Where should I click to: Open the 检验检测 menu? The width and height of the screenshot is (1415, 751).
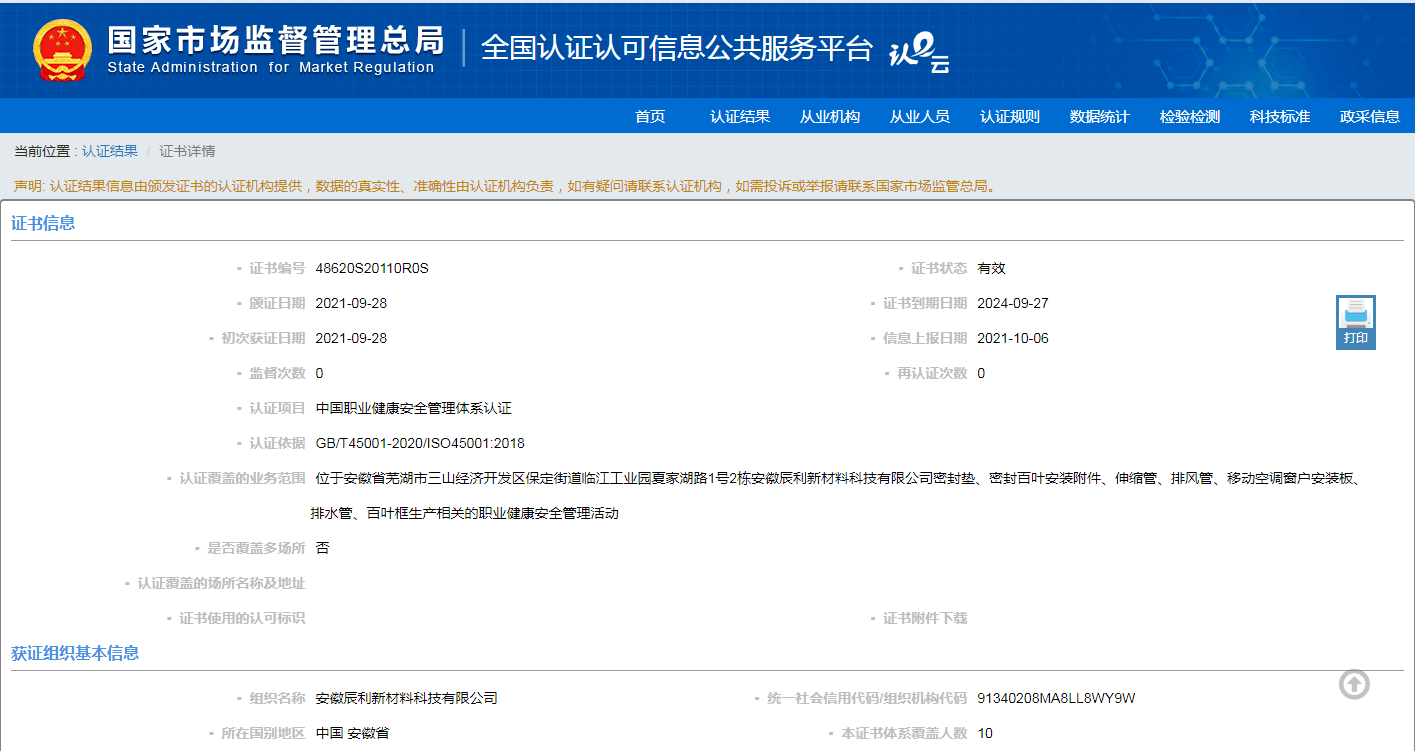point(1190,116)
